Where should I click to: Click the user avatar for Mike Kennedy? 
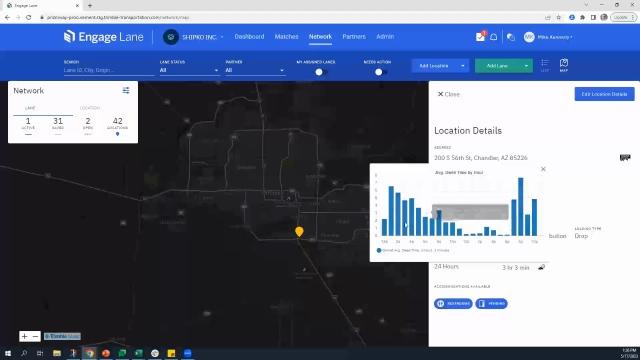click(x=529, y=37)
